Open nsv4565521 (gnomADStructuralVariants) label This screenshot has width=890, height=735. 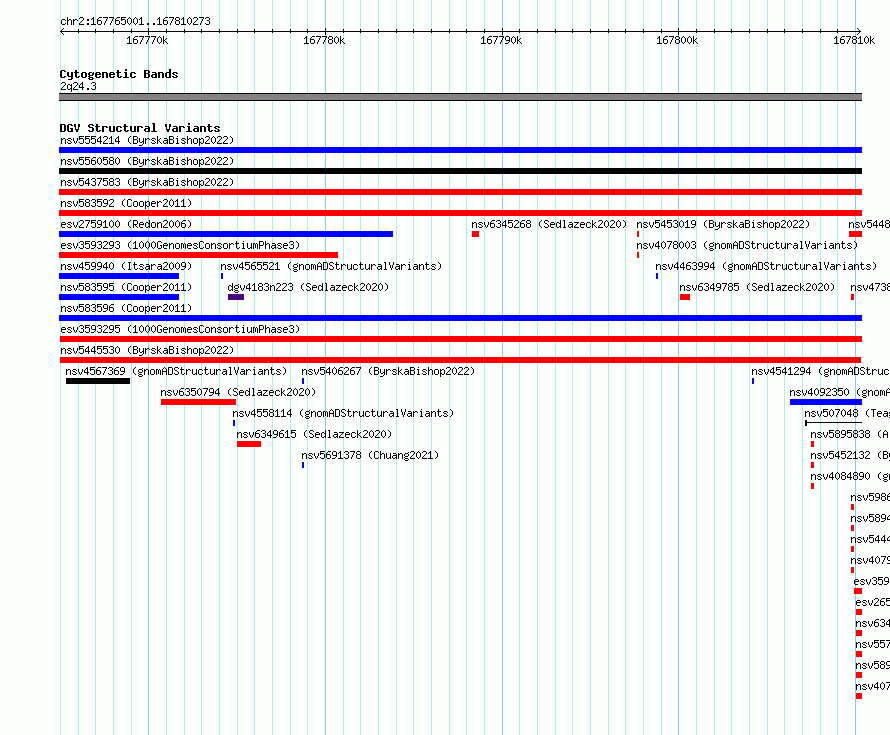tap(331, 266)
